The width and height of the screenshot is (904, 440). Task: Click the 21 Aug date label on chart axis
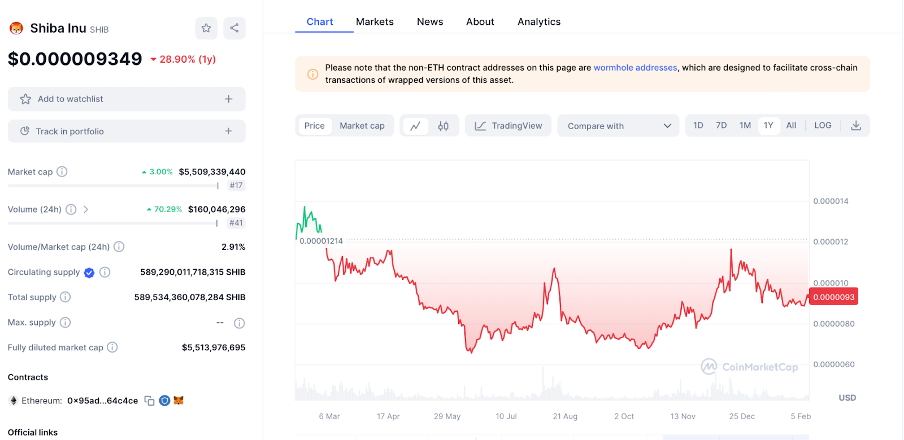(x=565, y=416)
